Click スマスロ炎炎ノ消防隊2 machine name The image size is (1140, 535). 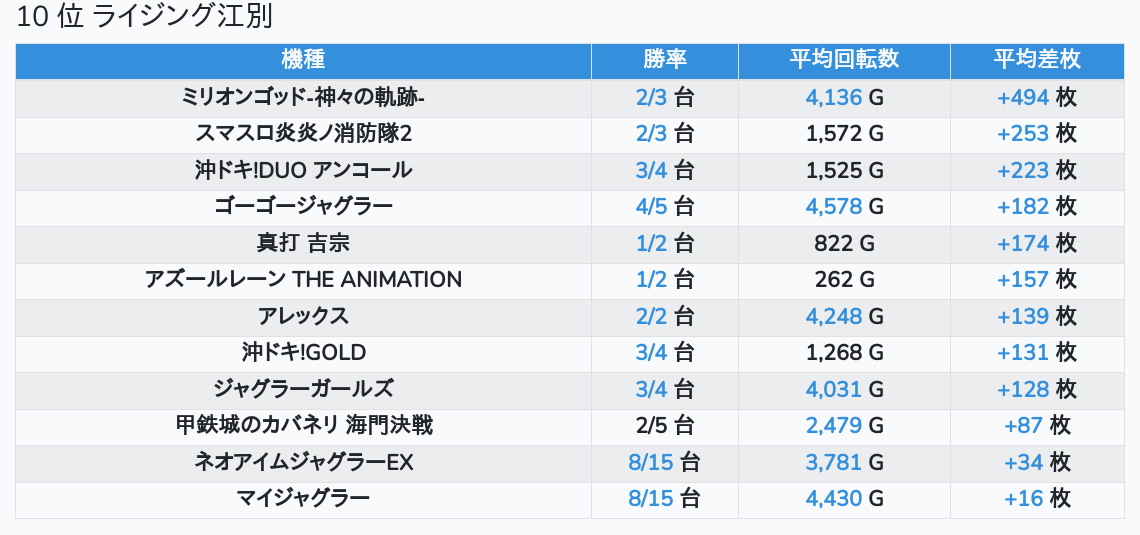[x=303, y=134]
